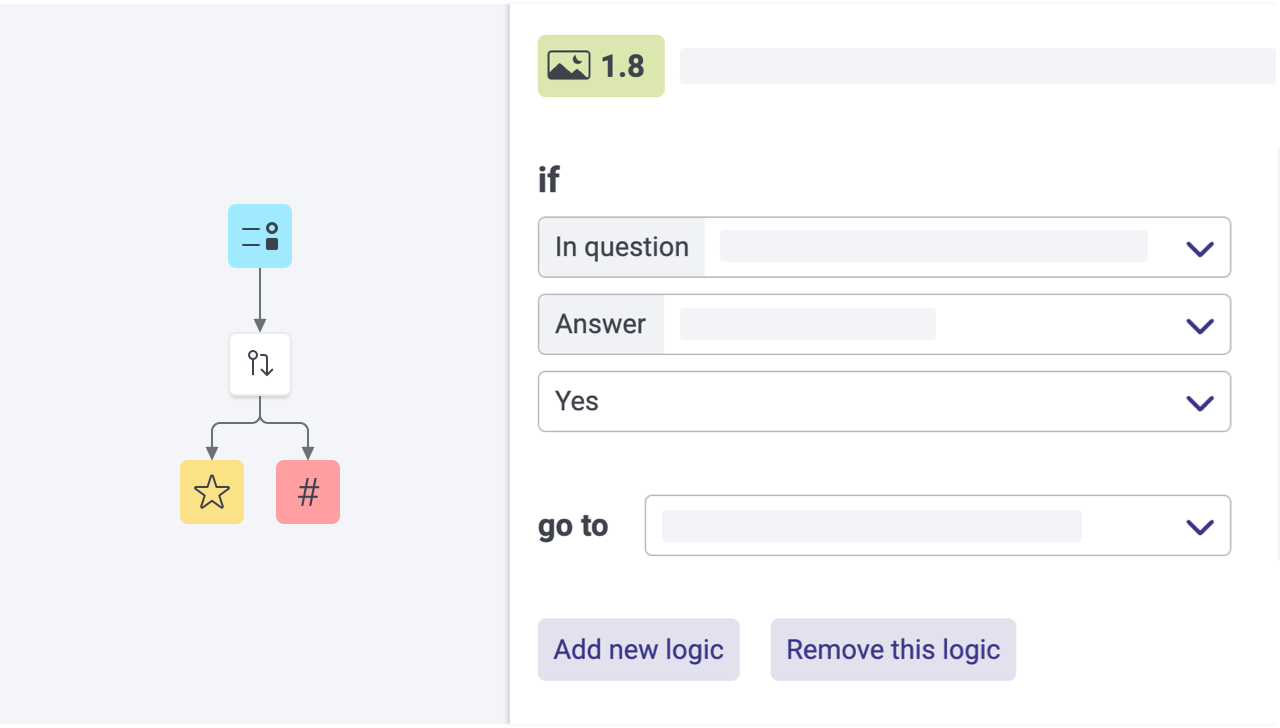Select the green 1.8 question badge
Image resolution: width=1280 pixels, height=728 pixels.
tap(600, 65)
